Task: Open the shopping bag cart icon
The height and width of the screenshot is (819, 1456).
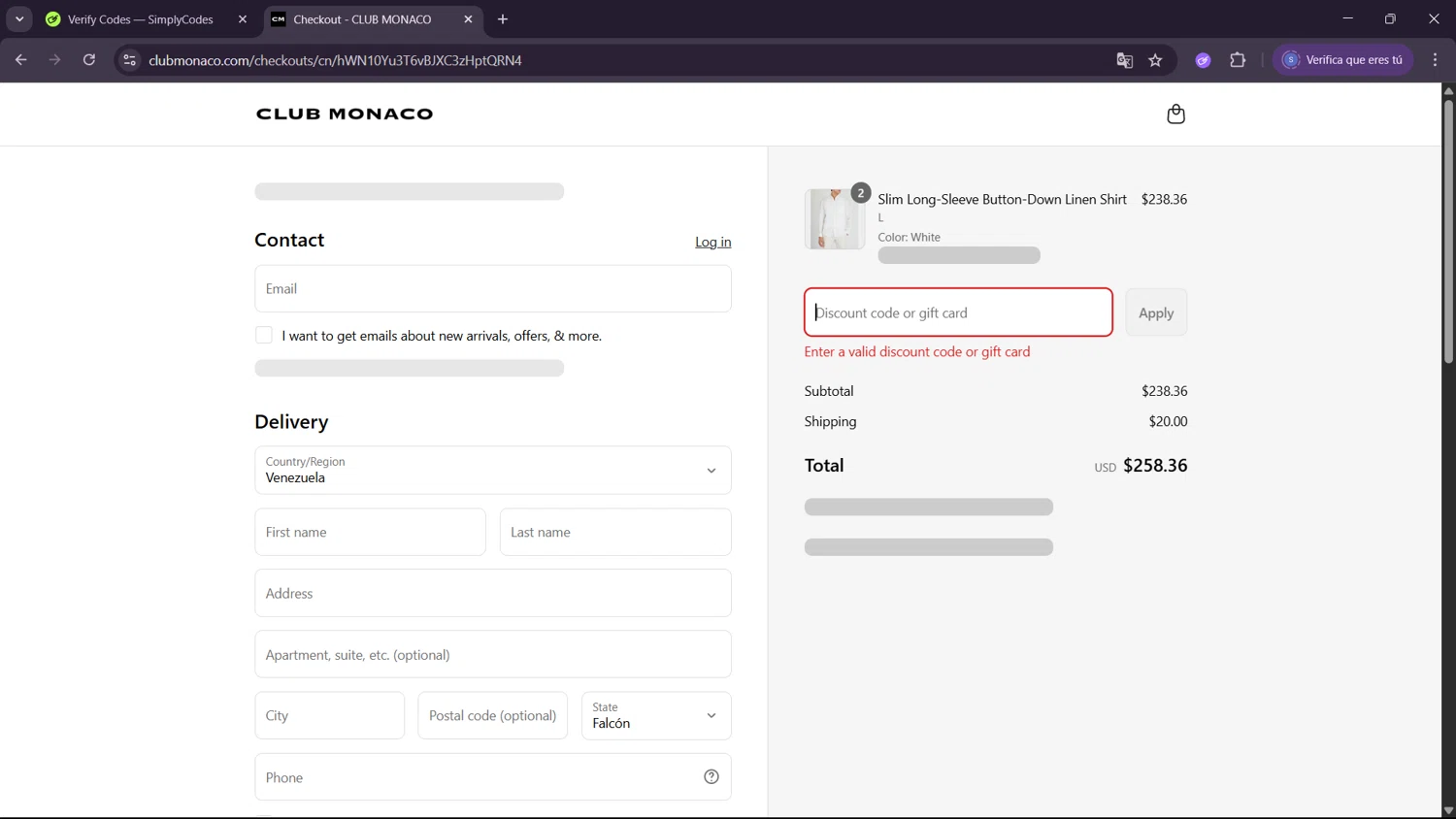Action: [x=1175, y=115]
